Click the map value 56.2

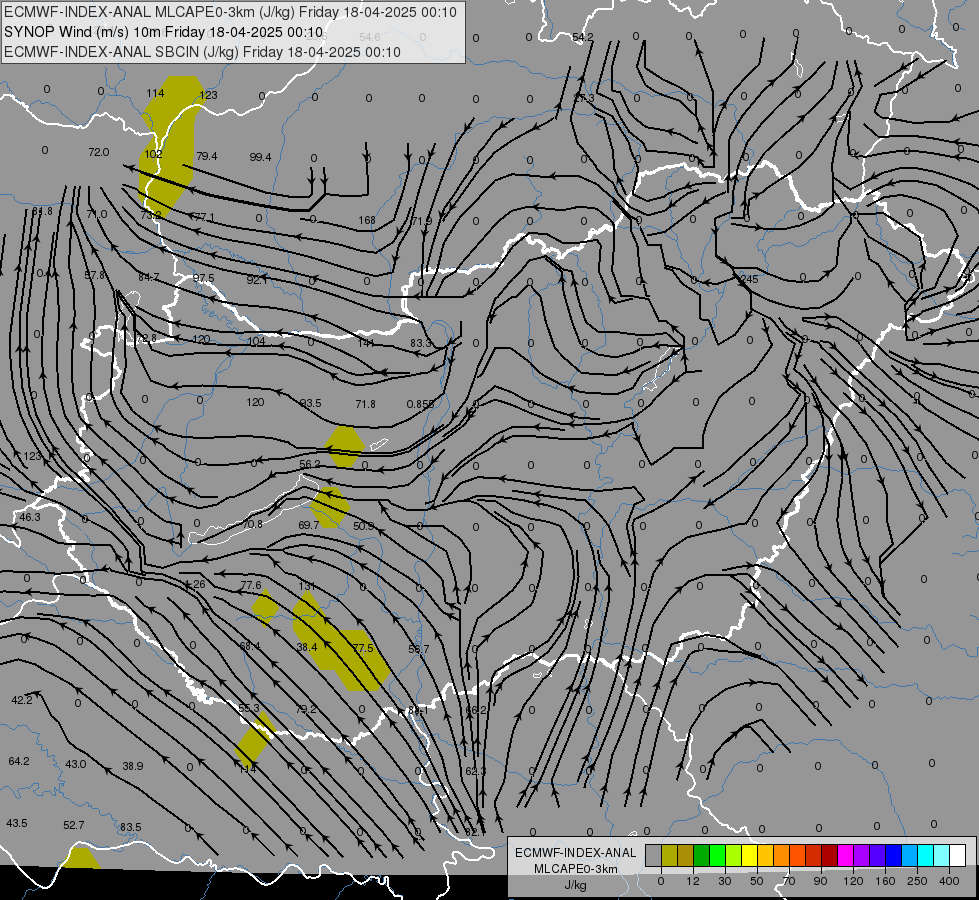(x=310, y=464)
